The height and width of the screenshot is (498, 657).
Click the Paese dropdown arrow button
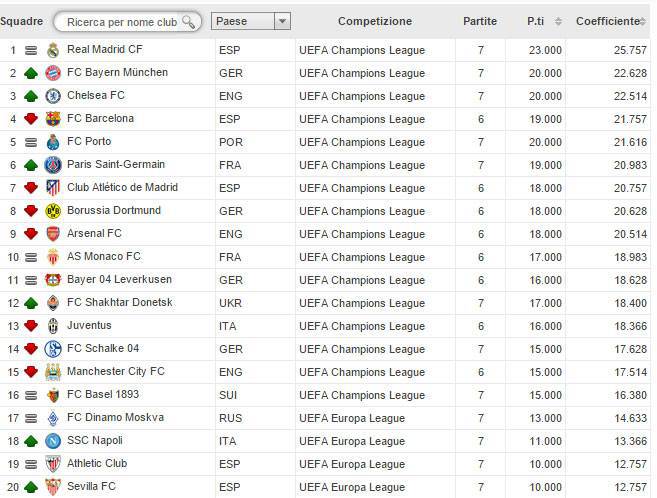[x=282, y=21]
